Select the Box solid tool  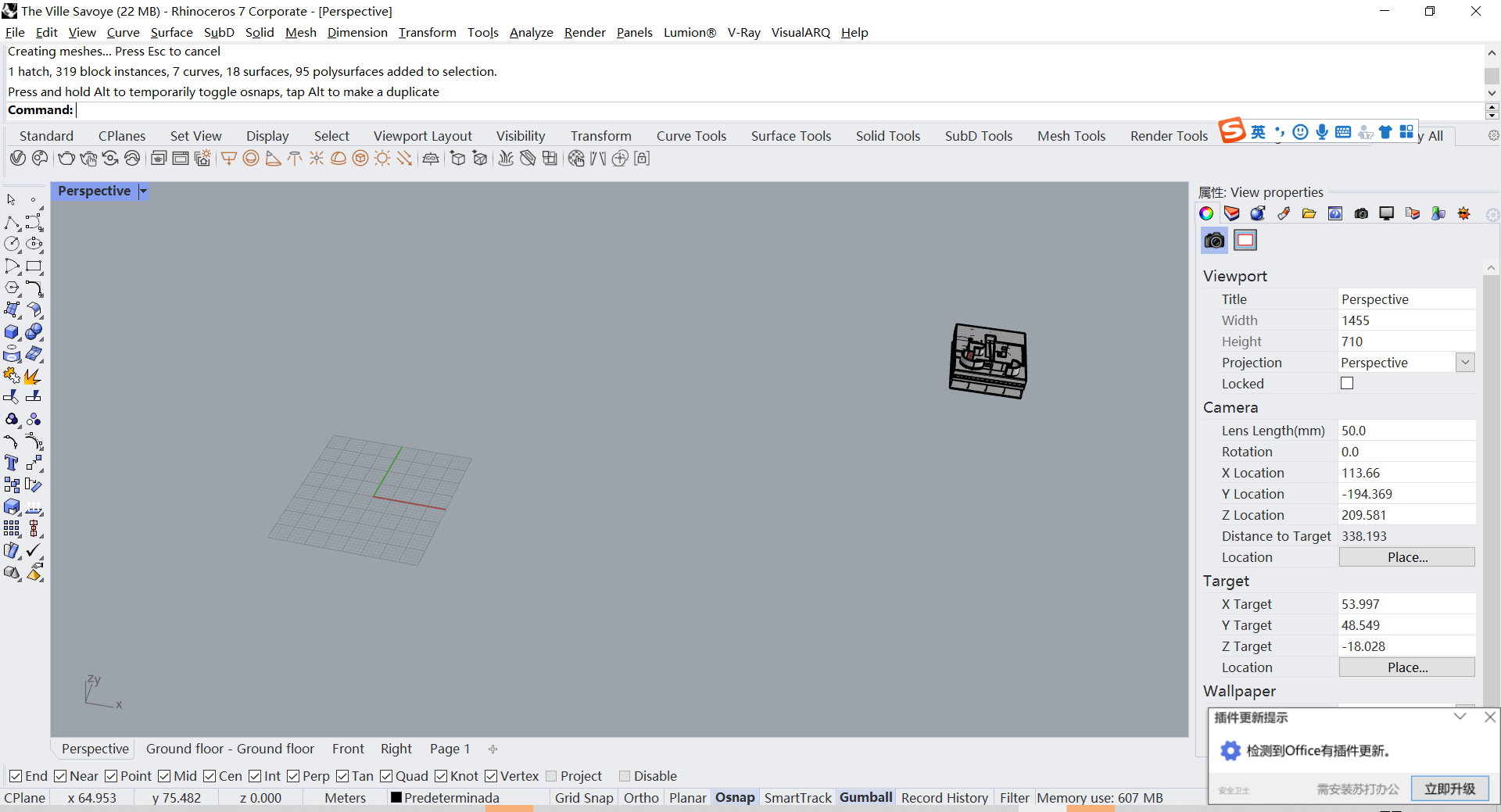pyautogui.click(x=12, y=332)
